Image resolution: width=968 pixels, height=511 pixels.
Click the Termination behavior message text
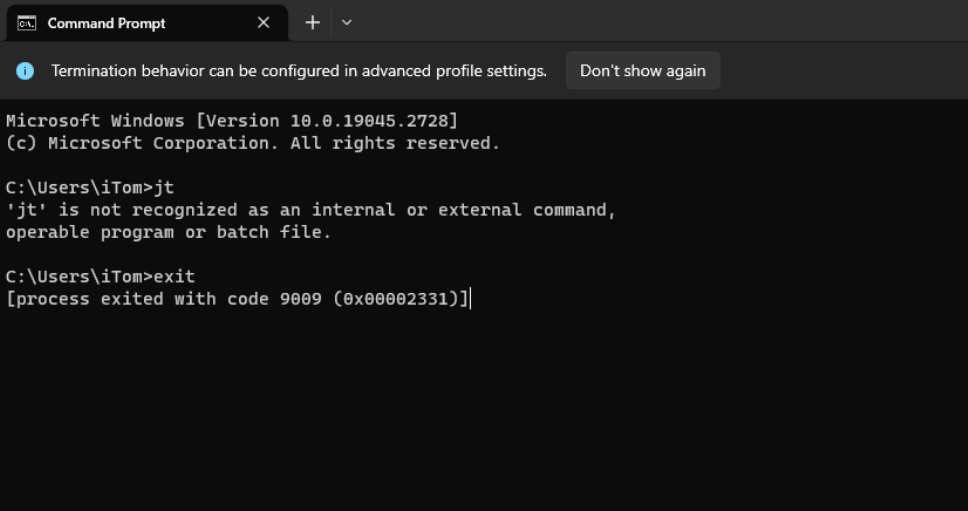click(x=299, y=71)
